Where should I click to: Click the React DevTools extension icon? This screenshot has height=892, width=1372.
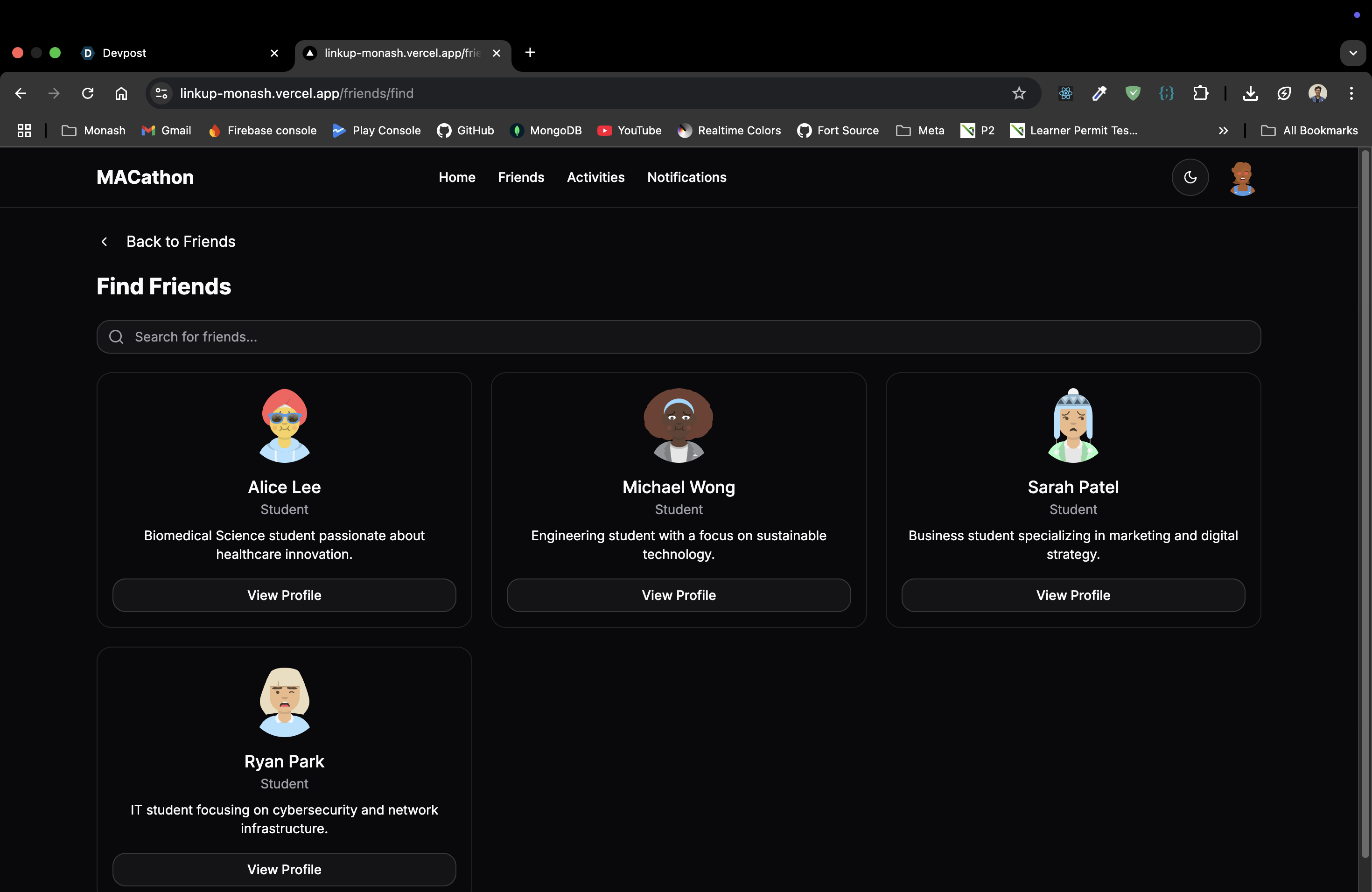[x=1065, y=93]
